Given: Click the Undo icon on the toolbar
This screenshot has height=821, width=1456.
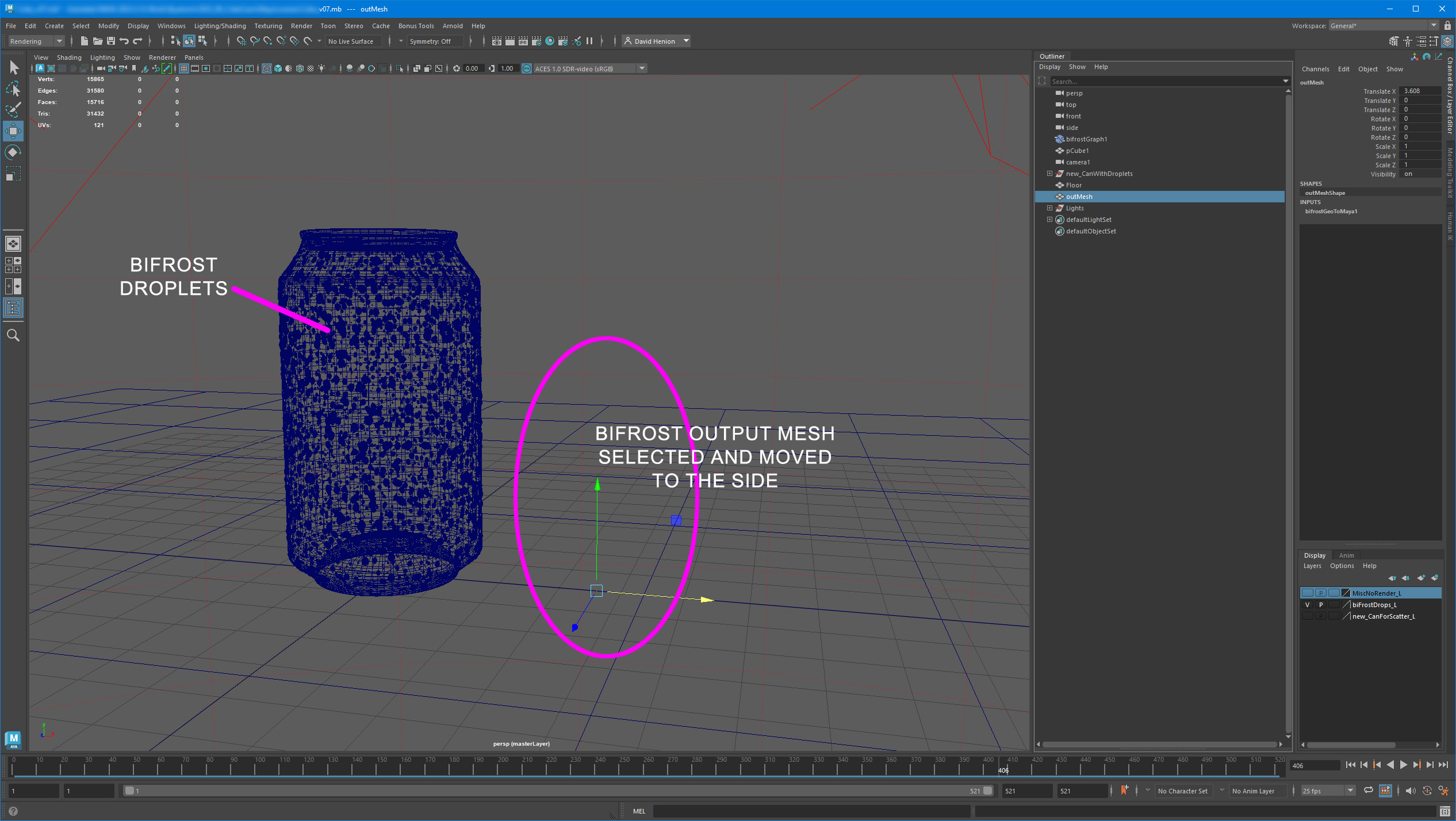Looking at the screenshot, I should click(x=124, y=41).
